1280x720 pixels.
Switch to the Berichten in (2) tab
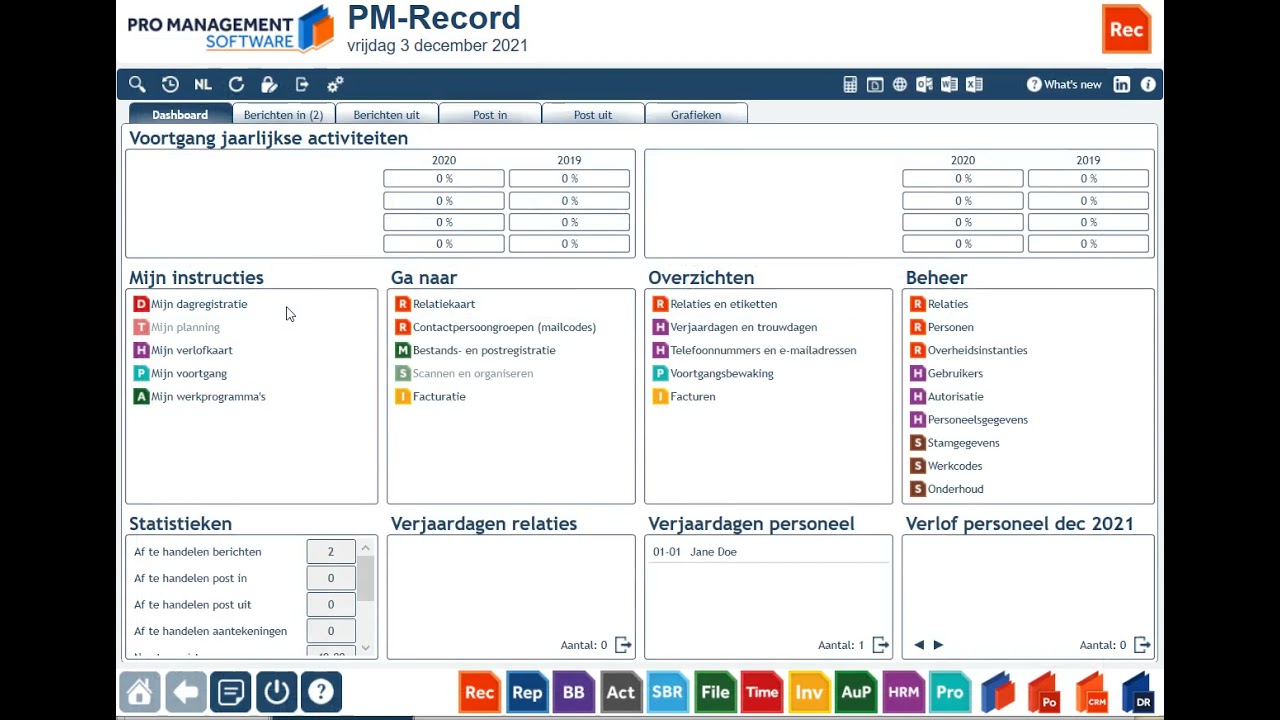283,115
